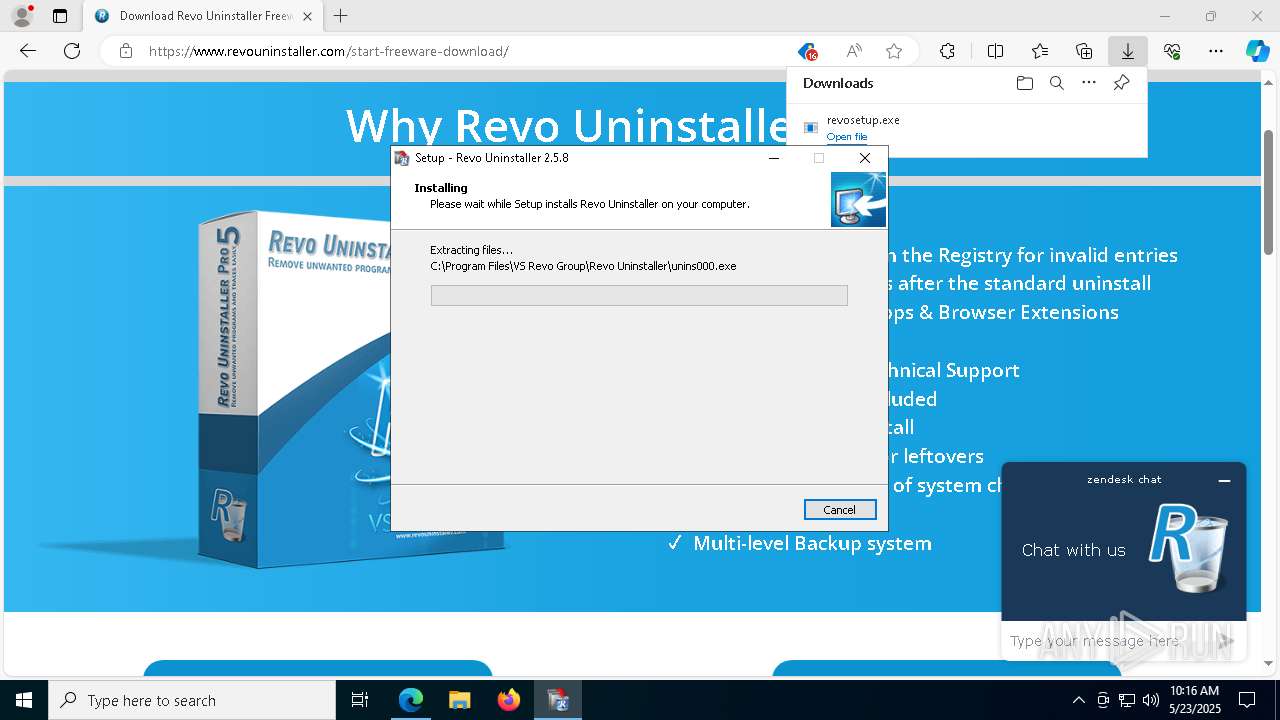Show hidden system tray icons

click(1078, 700)
